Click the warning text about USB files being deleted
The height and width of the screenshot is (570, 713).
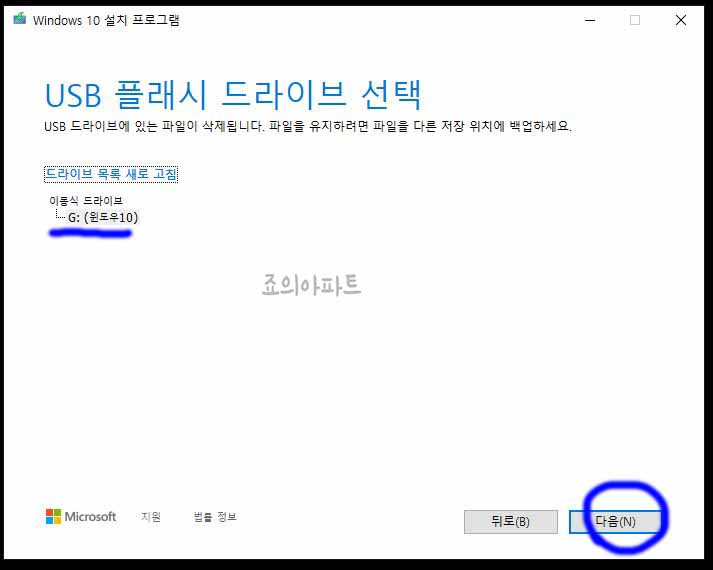click(x=308, y=126)
